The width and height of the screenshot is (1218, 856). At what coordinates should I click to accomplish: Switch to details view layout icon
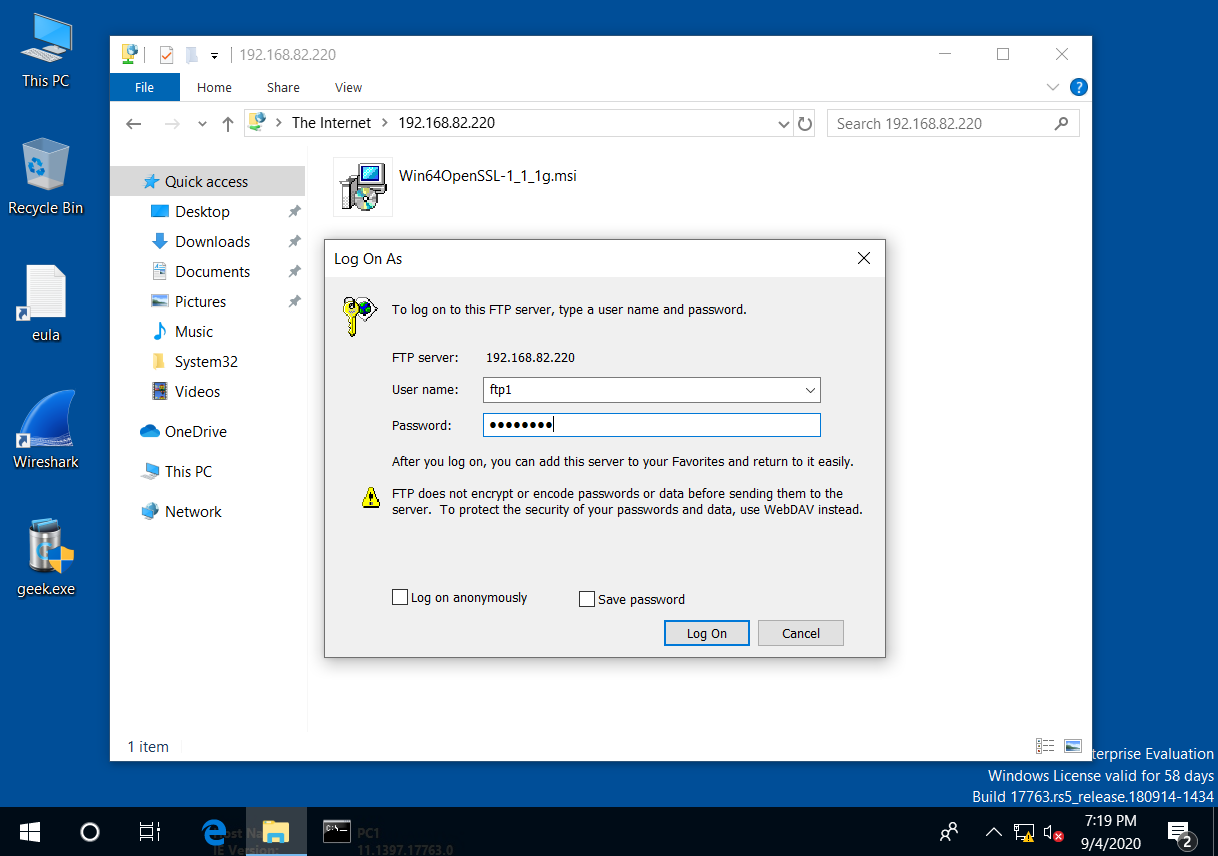pyautogui.click(x=1045, y=746)
